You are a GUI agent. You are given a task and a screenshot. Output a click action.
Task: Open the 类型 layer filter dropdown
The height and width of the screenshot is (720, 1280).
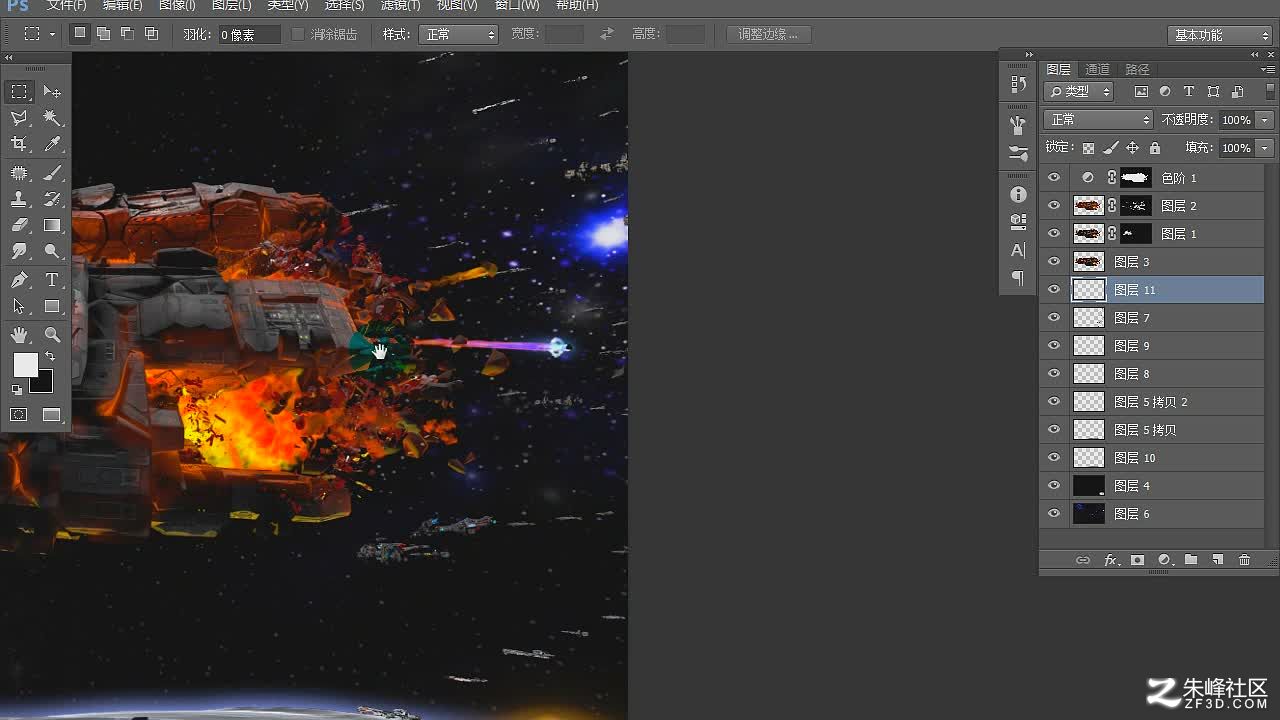tap(1079, 91)
